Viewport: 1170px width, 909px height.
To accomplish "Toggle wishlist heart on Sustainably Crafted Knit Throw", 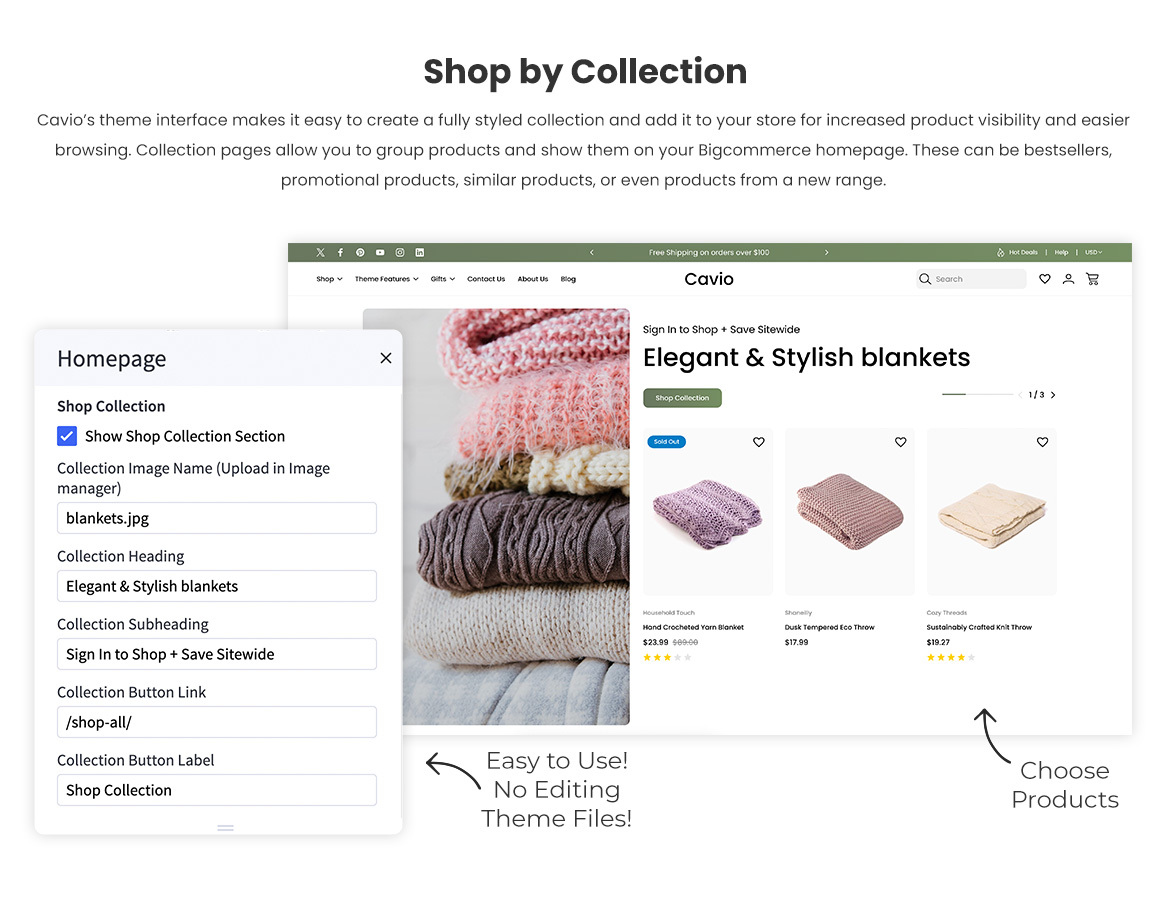I will pyautogui.click(x=1042, y=442).
